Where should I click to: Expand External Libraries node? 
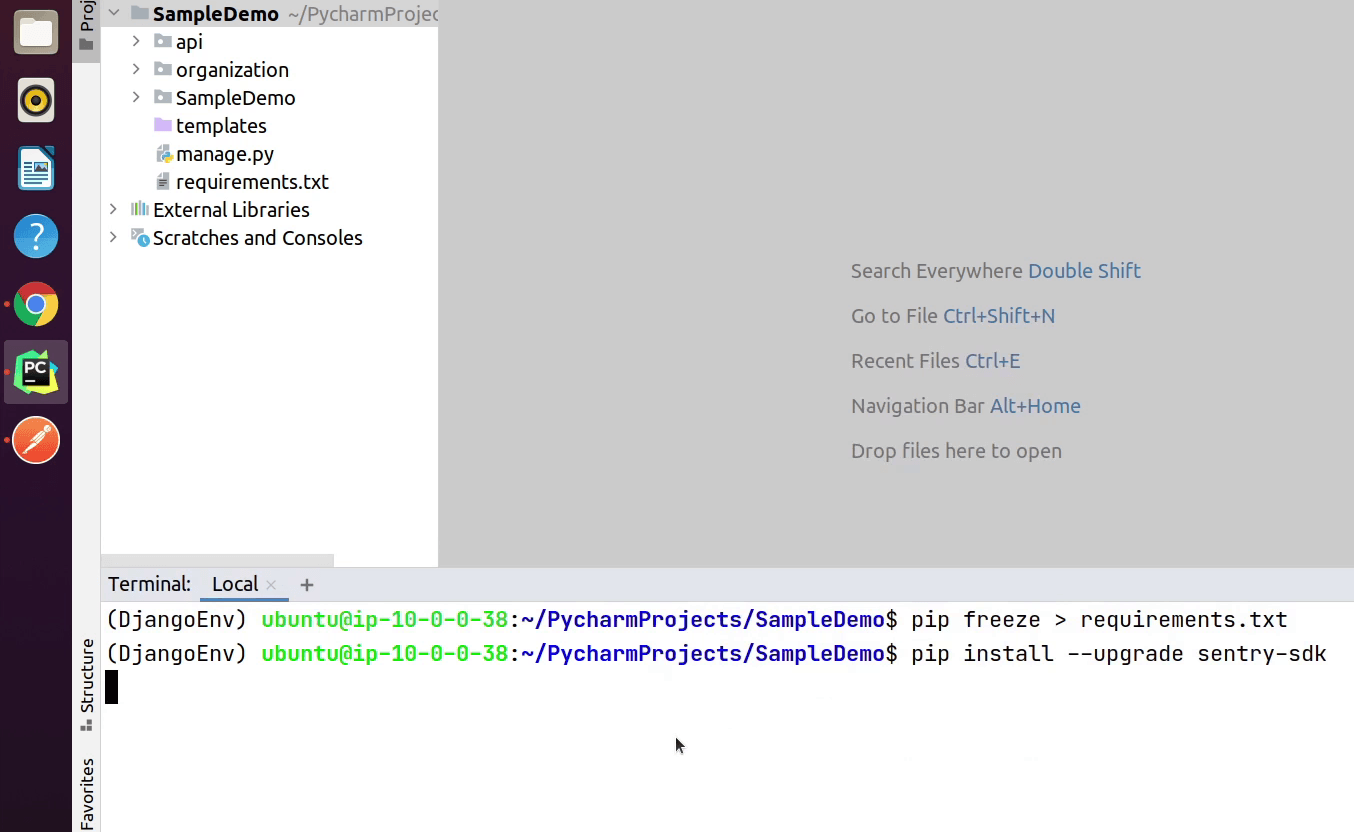(113, 210)
